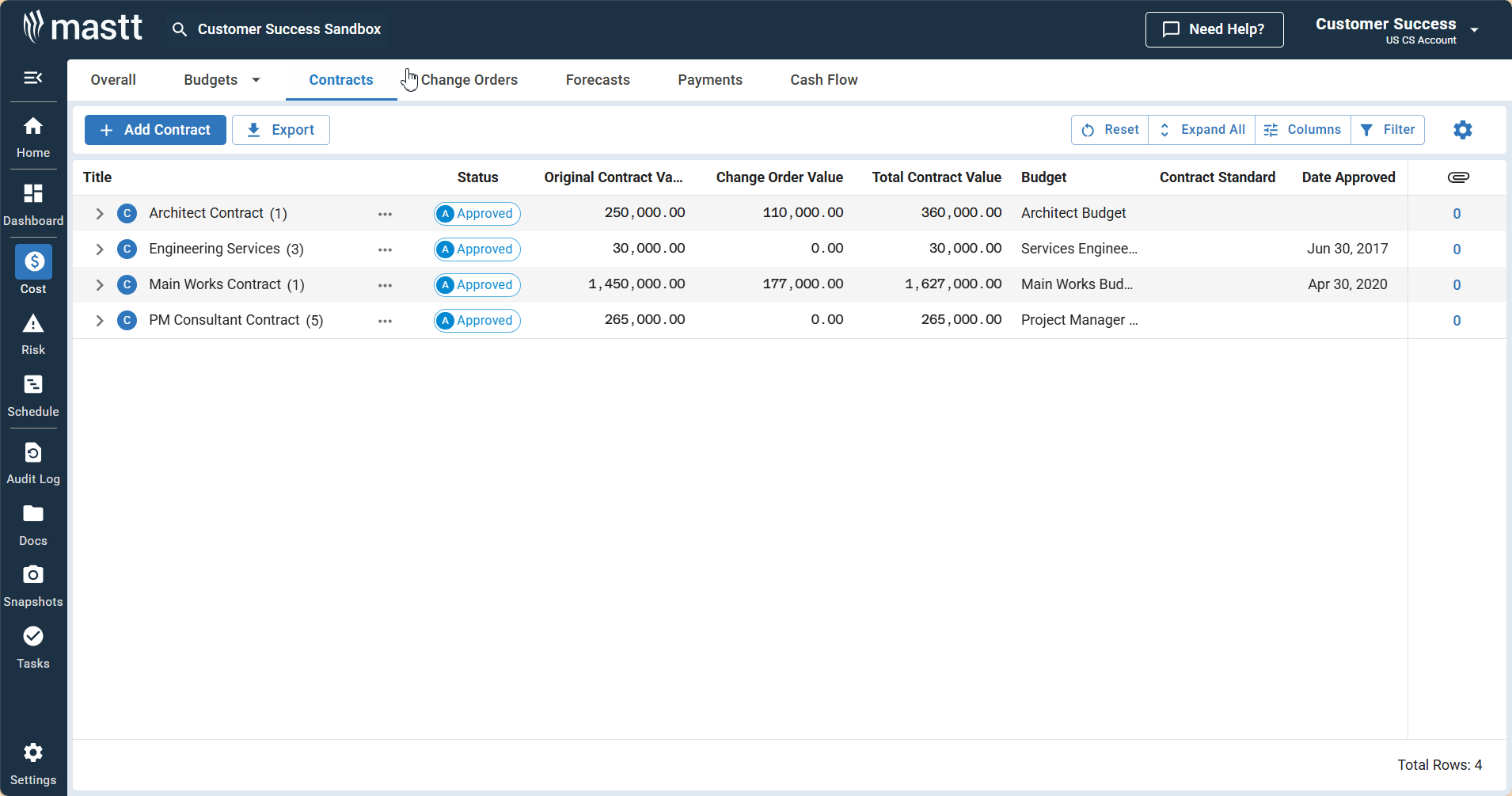Open the Customer Success account dropdown
This screenshot has height=796, width=1512.
pyautogui.click(x=1475, y=30)
